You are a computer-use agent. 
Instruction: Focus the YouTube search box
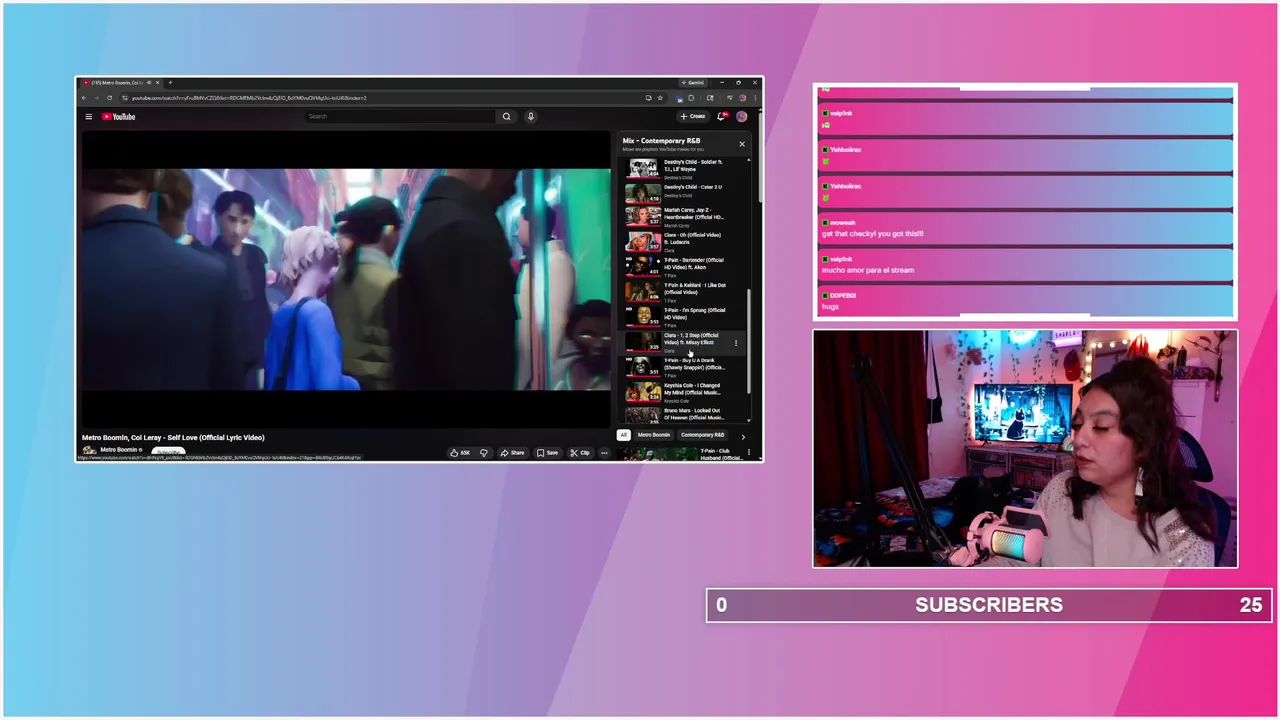click(400, 117)
